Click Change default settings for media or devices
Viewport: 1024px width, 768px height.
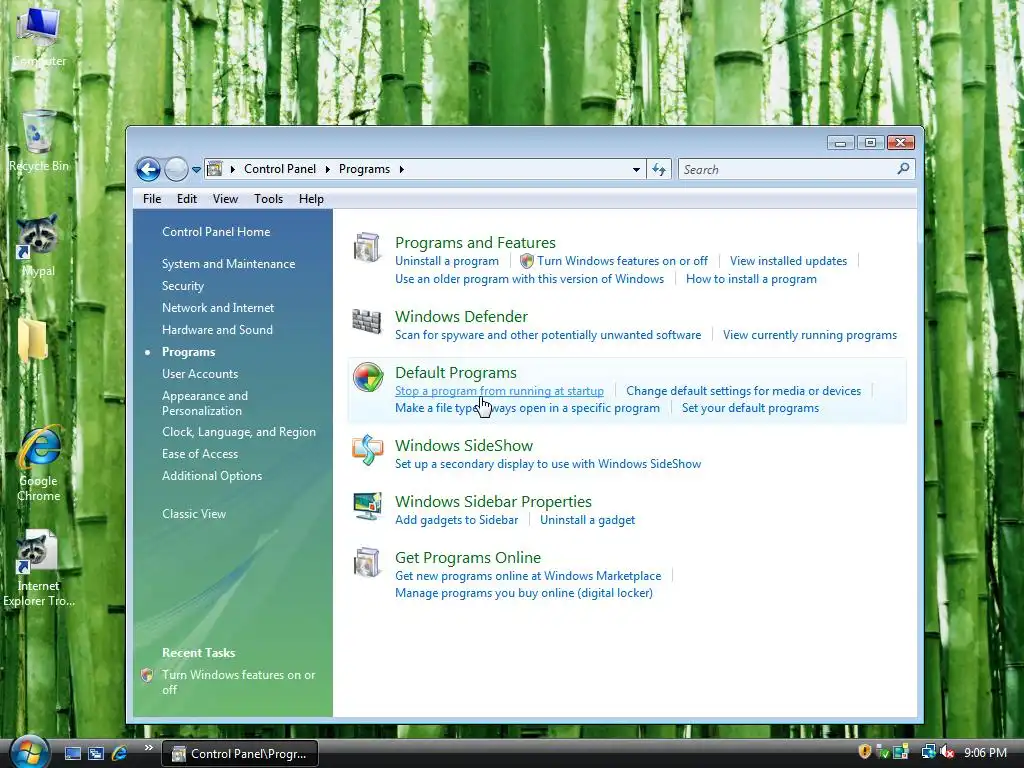[743, 391]
